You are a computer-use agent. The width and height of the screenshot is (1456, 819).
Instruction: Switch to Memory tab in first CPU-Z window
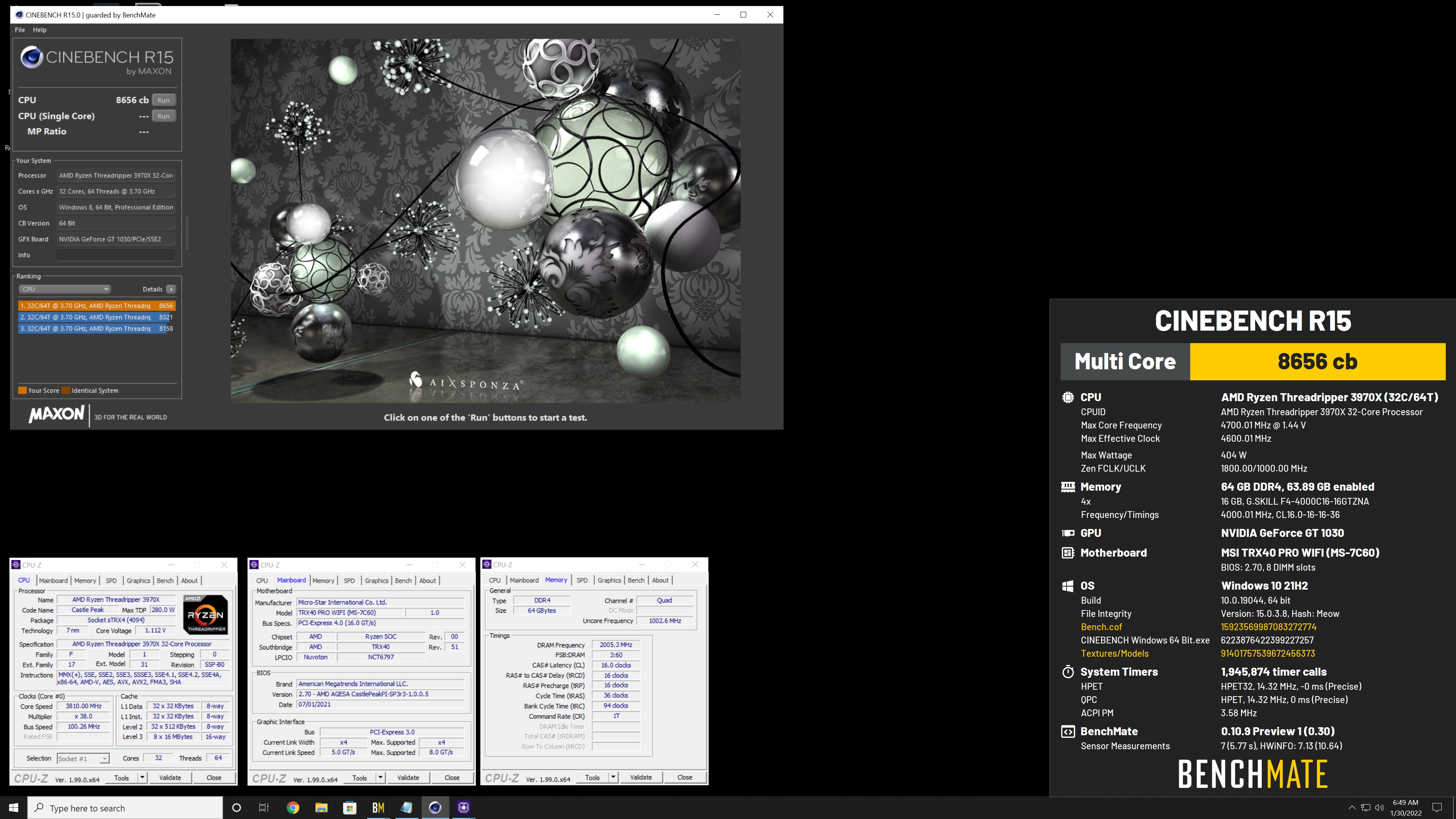coord(85,581)
